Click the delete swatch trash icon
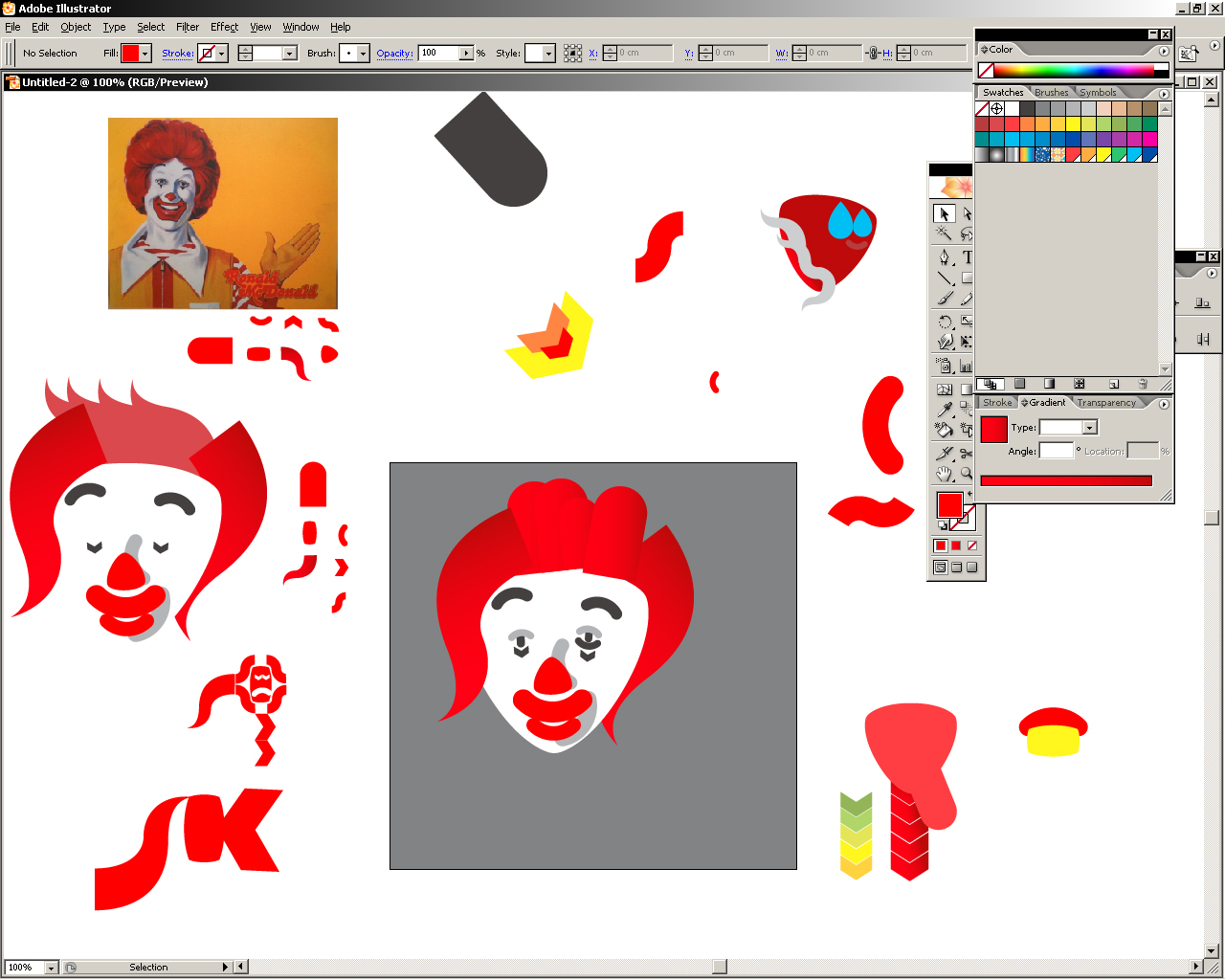This screenshot has width=1225, height=980. [1143, 384]
